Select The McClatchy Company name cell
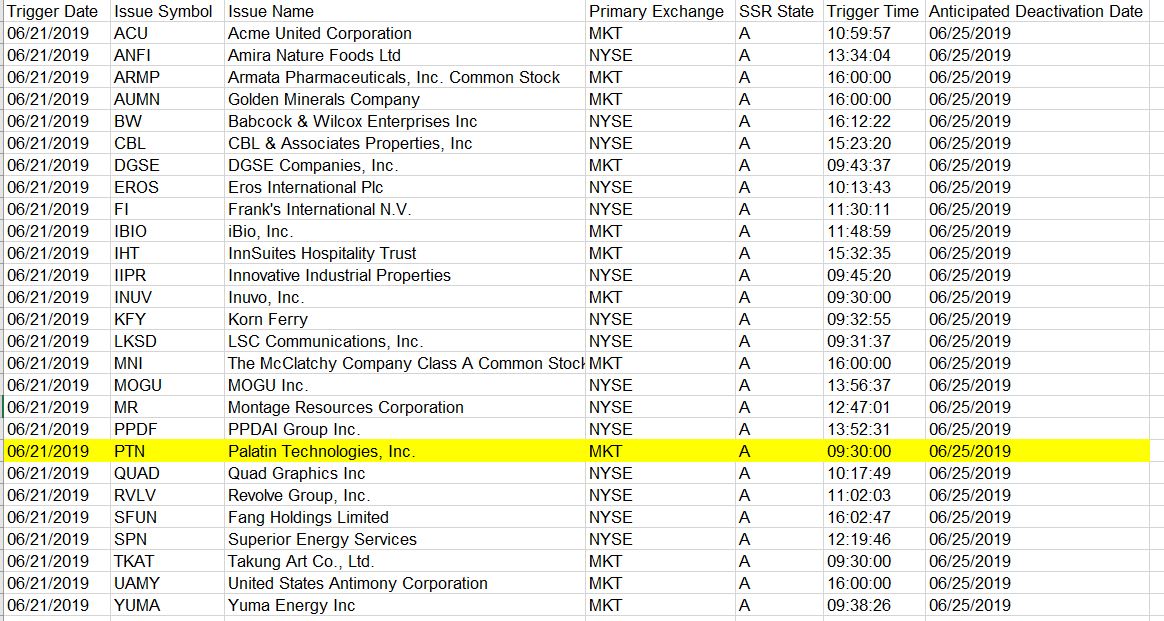This screenshot has height=621, width=1164. (x=405, y=363)
